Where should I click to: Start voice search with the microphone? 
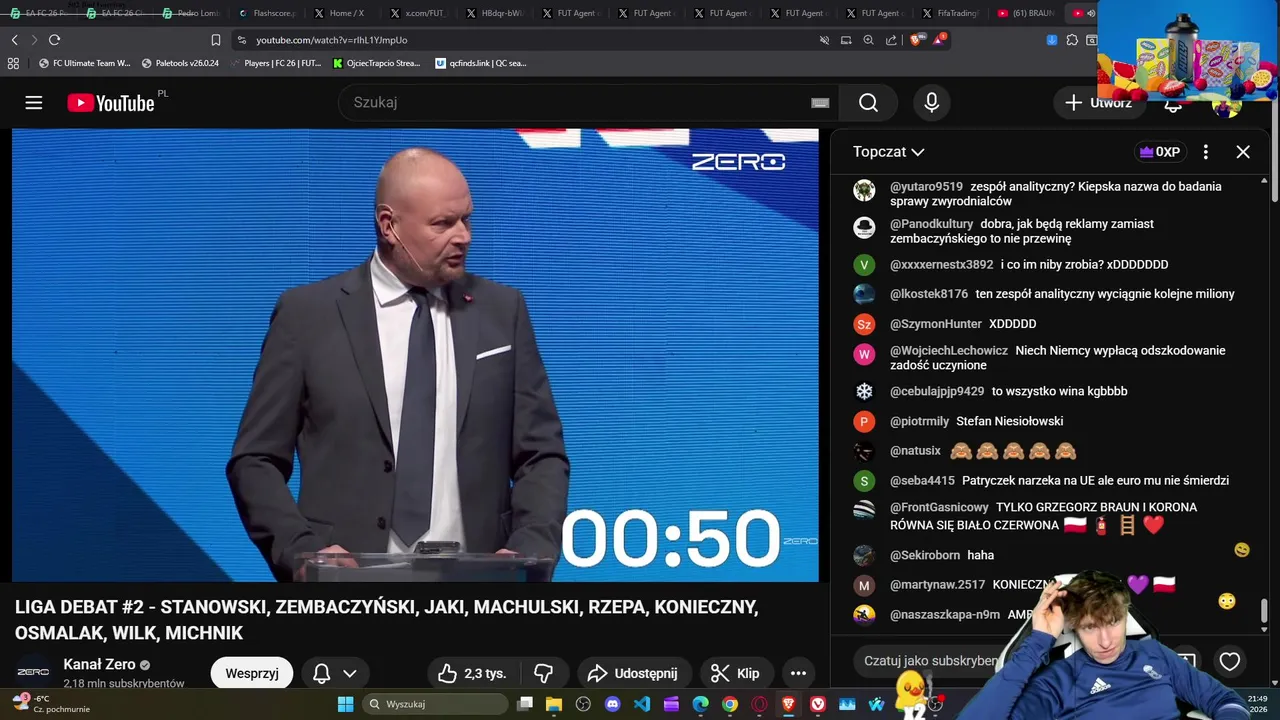pyautogui.click(x=932, y=103)
